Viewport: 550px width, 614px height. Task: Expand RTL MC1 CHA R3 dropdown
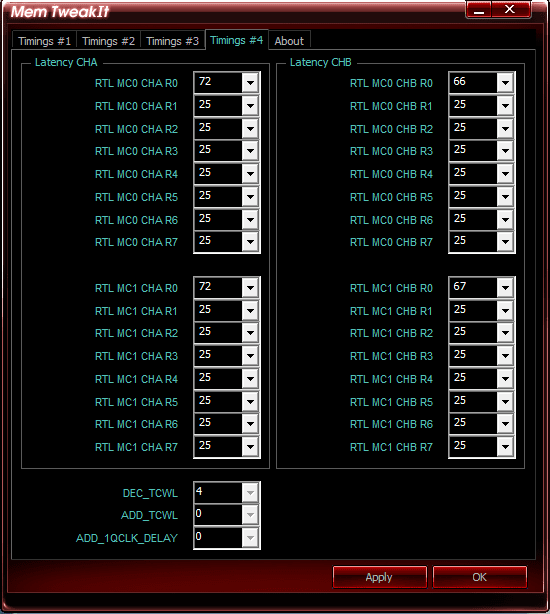[250, 356]
